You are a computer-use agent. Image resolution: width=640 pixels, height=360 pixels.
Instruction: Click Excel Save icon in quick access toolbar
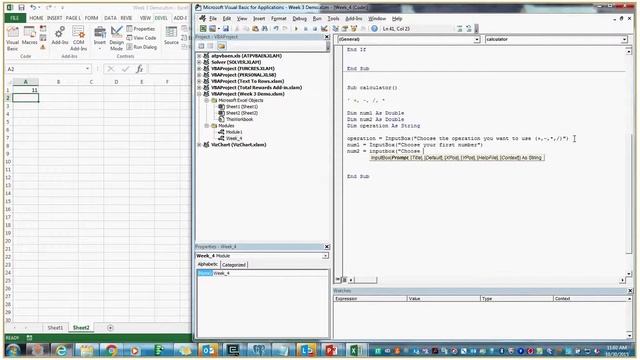pyautogui.click(x=21, y=7)
